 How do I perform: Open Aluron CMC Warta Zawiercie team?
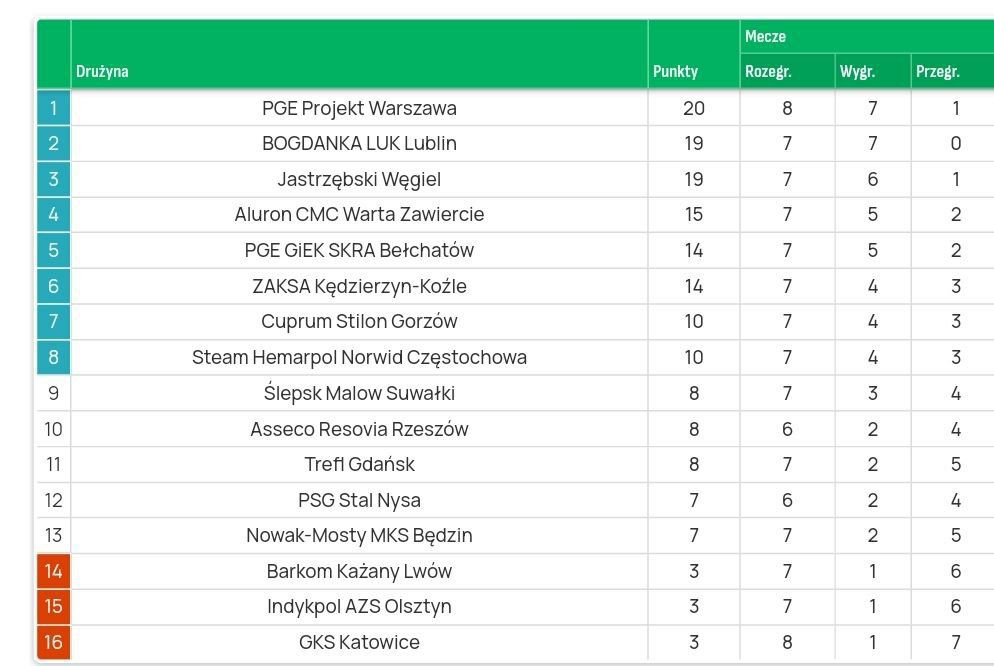(359, 214)
